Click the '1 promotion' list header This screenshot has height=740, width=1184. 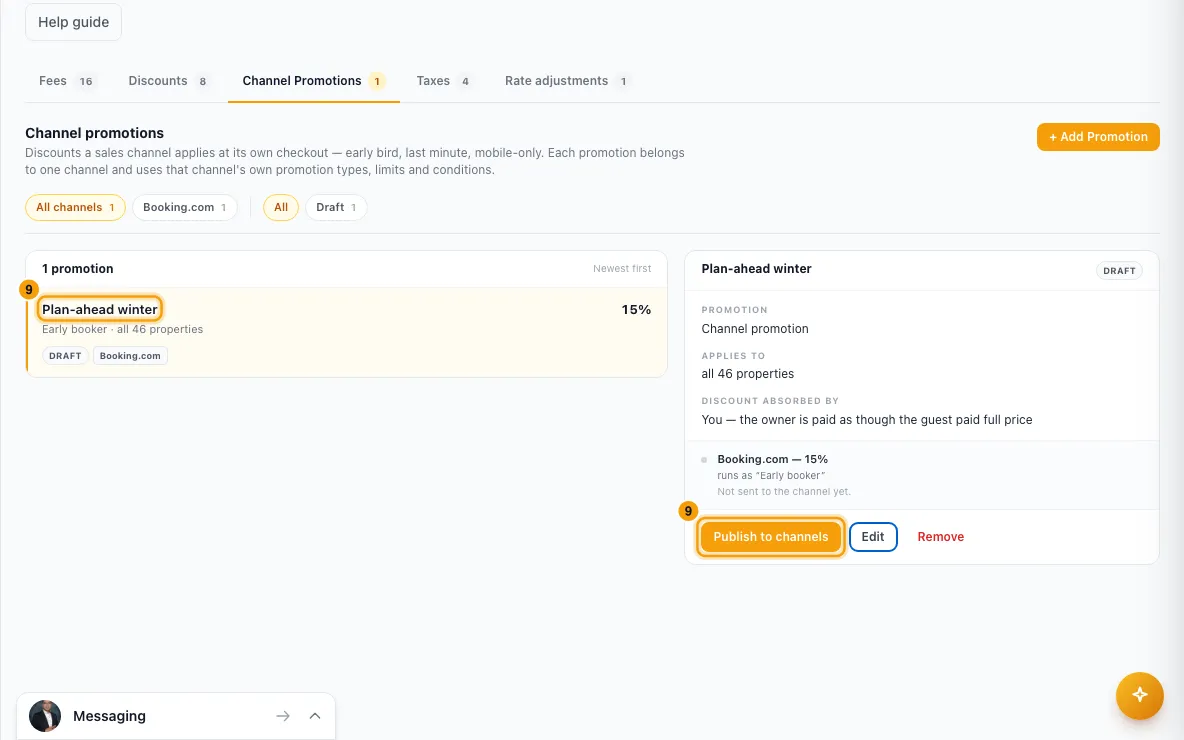pos(78,269)
